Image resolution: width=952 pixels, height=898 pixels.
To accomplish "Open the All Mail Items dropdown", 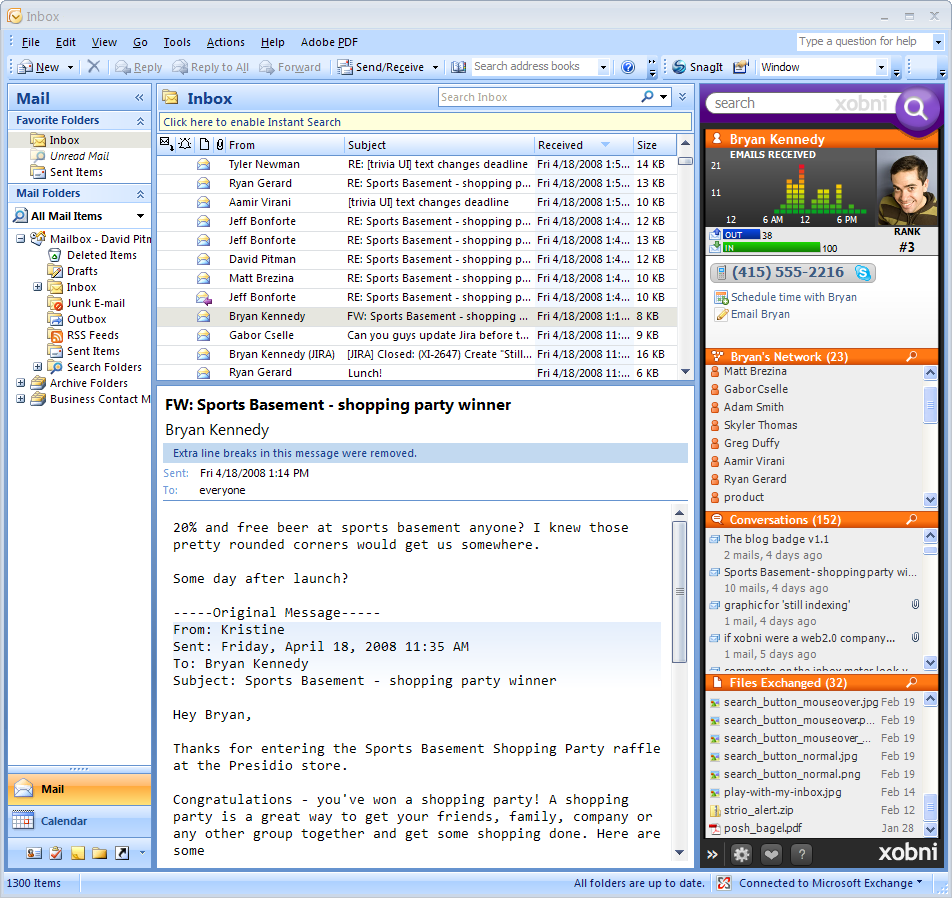I will point(140,216).
